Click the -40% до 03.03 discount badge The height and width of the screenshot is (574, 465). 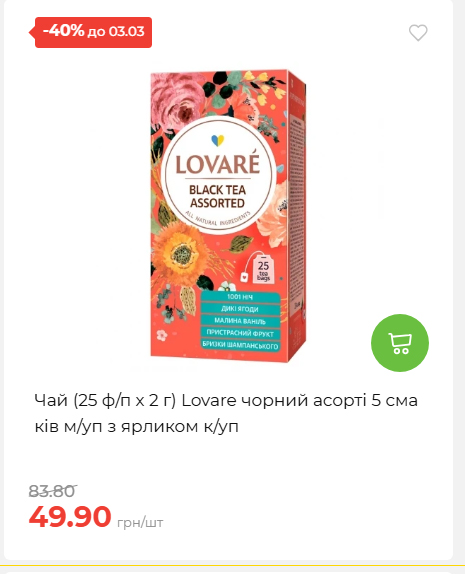[91, 32]
